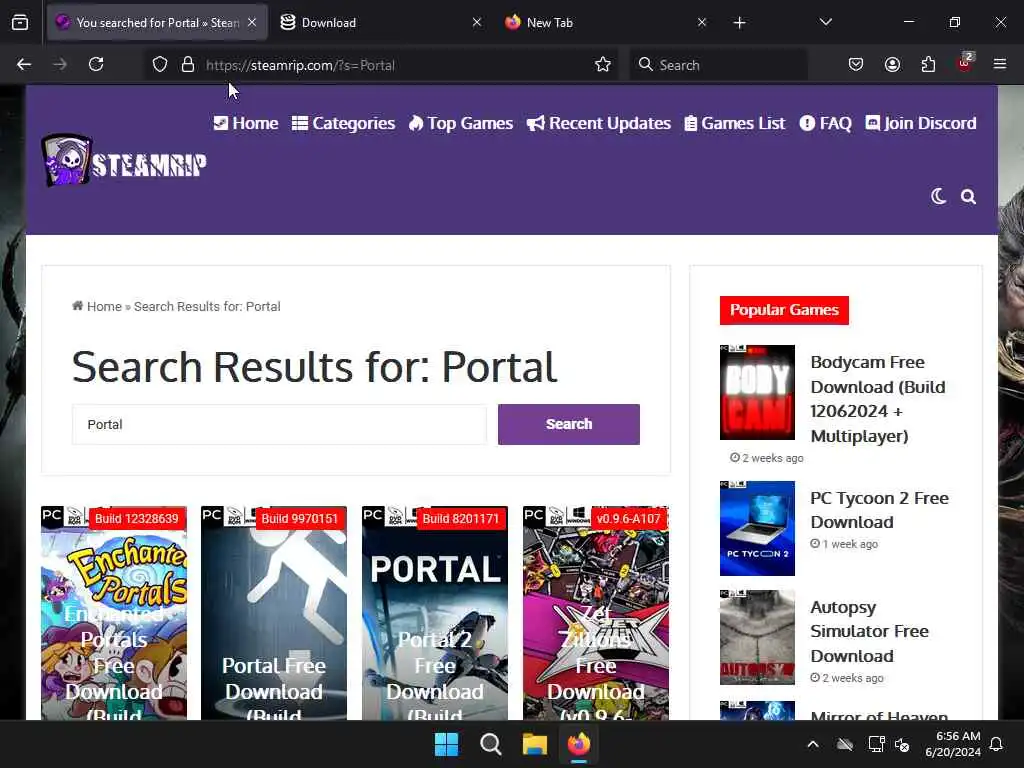List all tabs dropdown arrow
Viewport: 1024px width, 768px height.
[825, 22]
